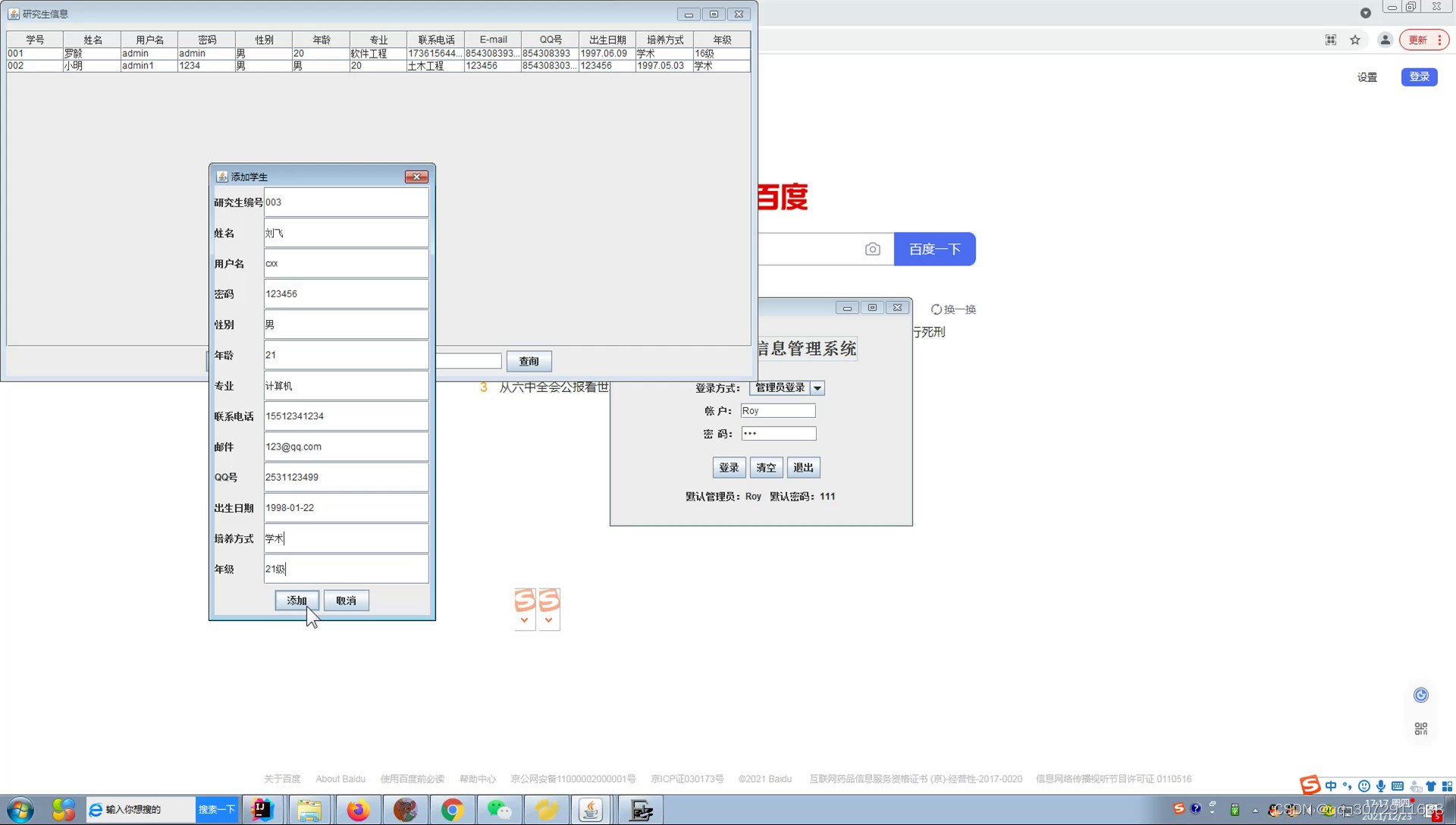Click the 查询 button in 研究生信息 window
The height and width of the screenshot is (825, 1456).
[529, 362]
